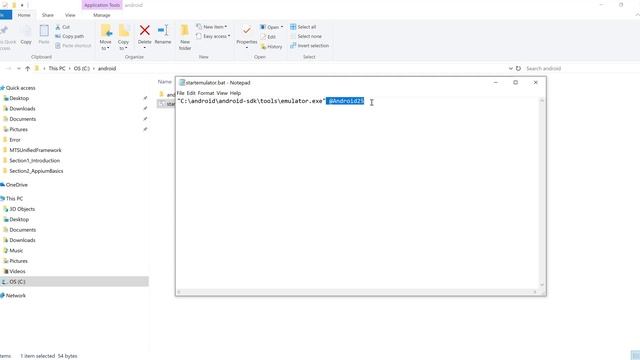Select OneDrive in navigation pane
This screenshot has height=360, width=640.
17,185
